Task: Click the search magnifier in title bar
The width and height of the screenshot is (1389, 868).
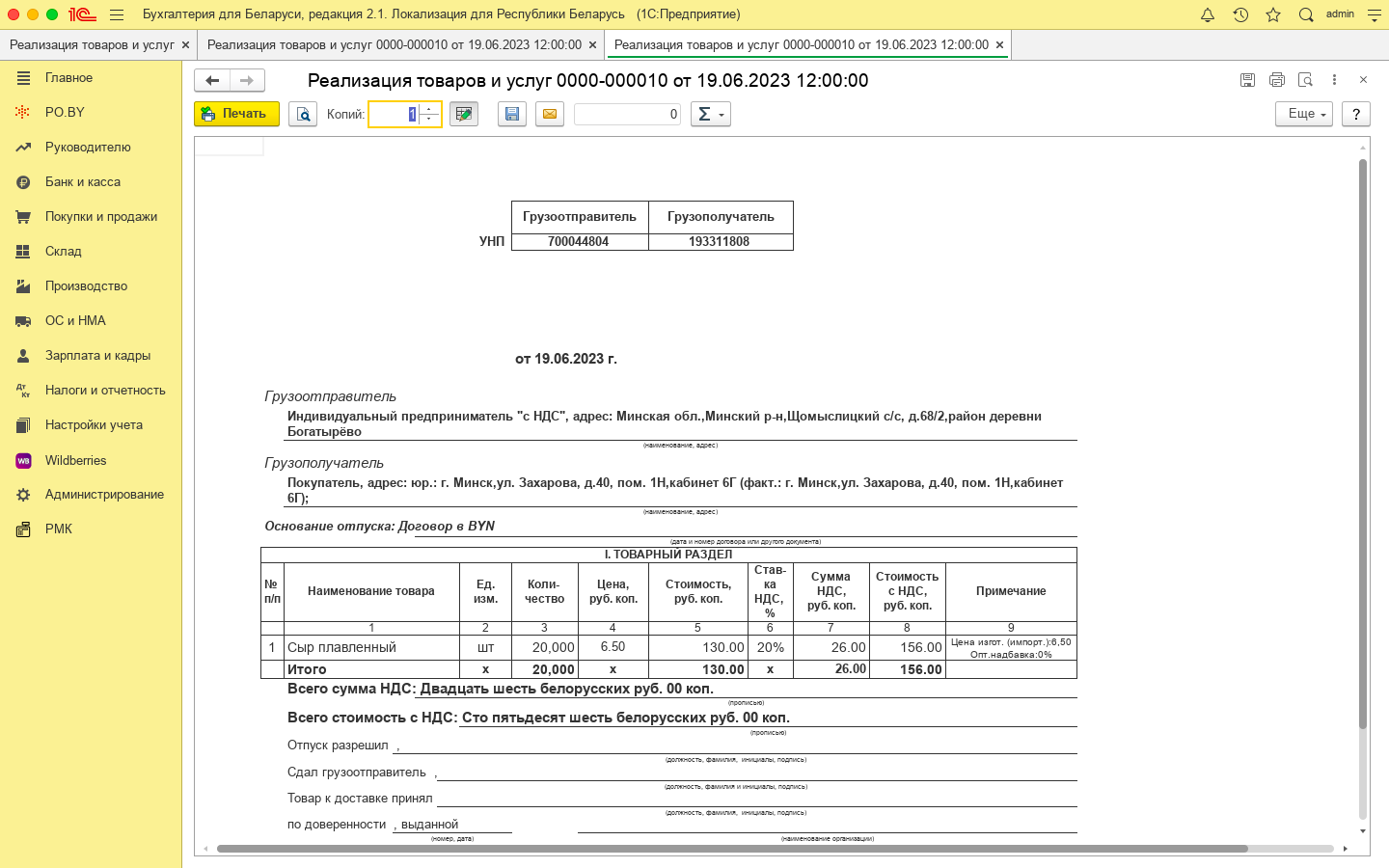Action: (x=1306, y=14)
